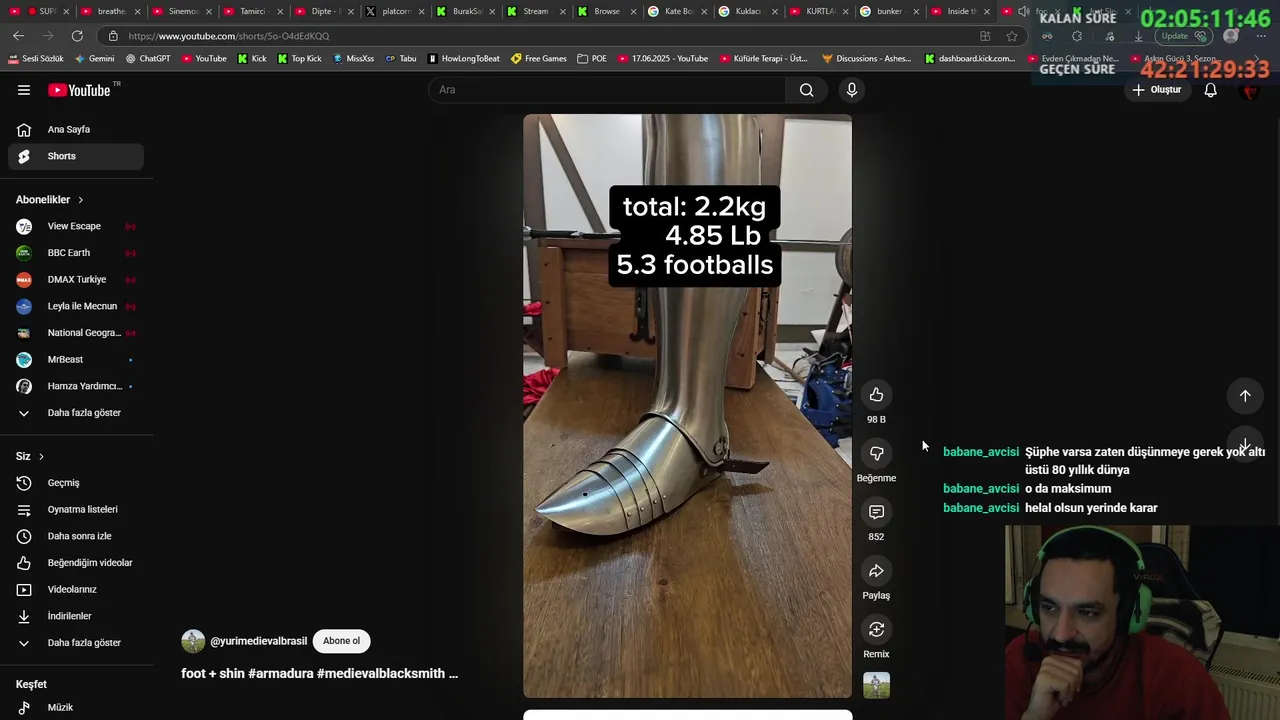
Task: Open @yurimedievalbrasil channel name
Action: coord(258,641)
